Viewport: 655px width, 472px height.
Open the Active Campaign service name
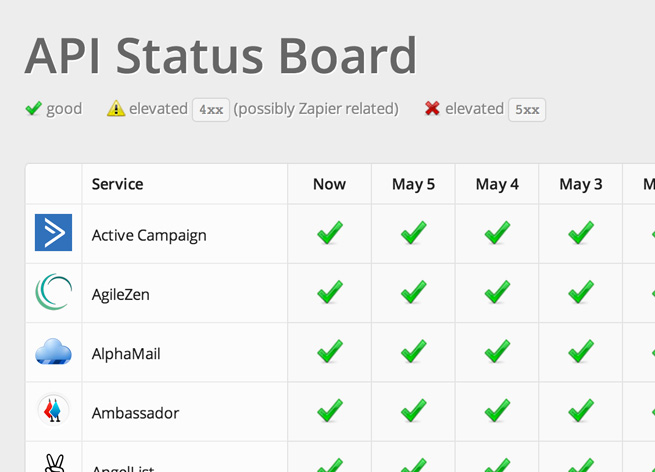click(149, 236)
